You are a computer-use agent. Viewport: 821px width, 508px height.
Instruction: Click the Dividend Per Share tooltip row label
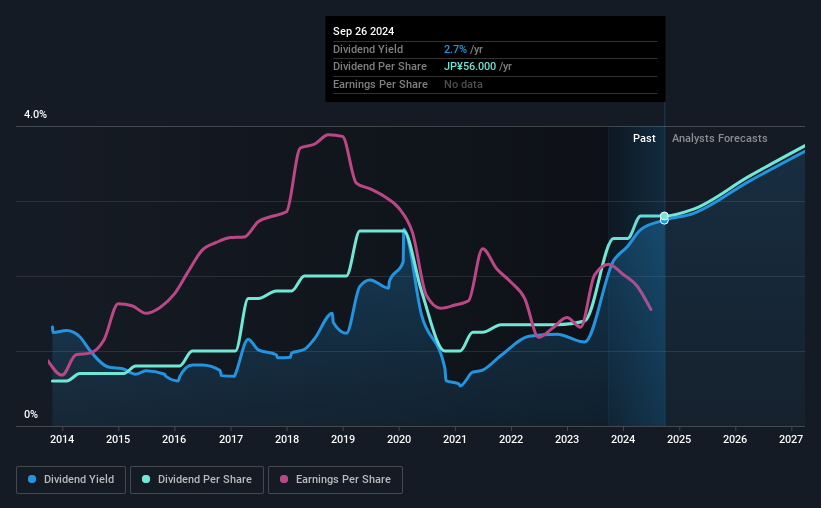point(380,67)
